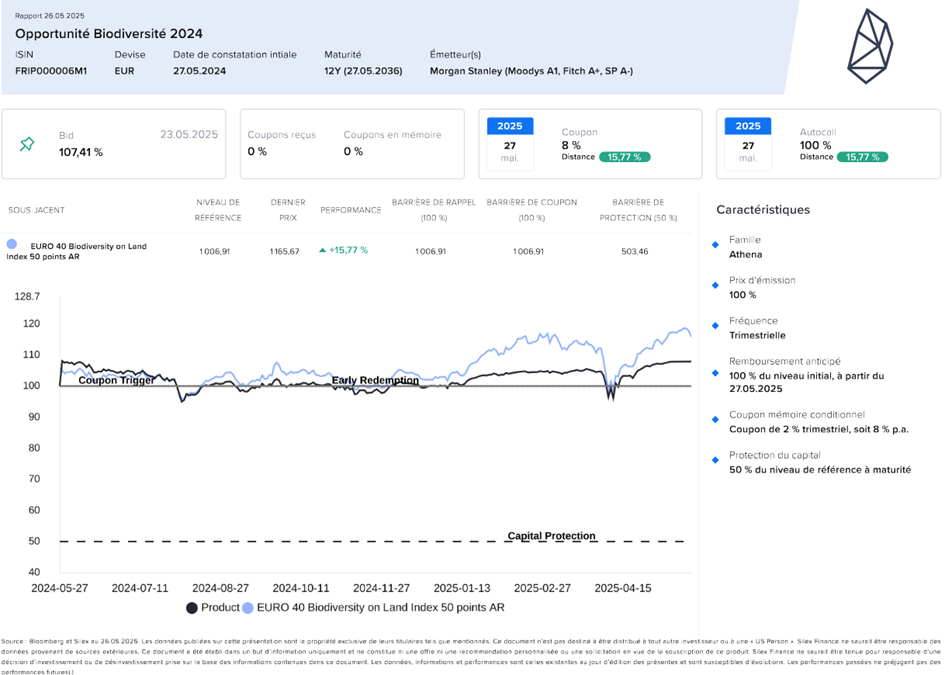Click the 0 % under Coupons reçus

[x=257, y=151]
